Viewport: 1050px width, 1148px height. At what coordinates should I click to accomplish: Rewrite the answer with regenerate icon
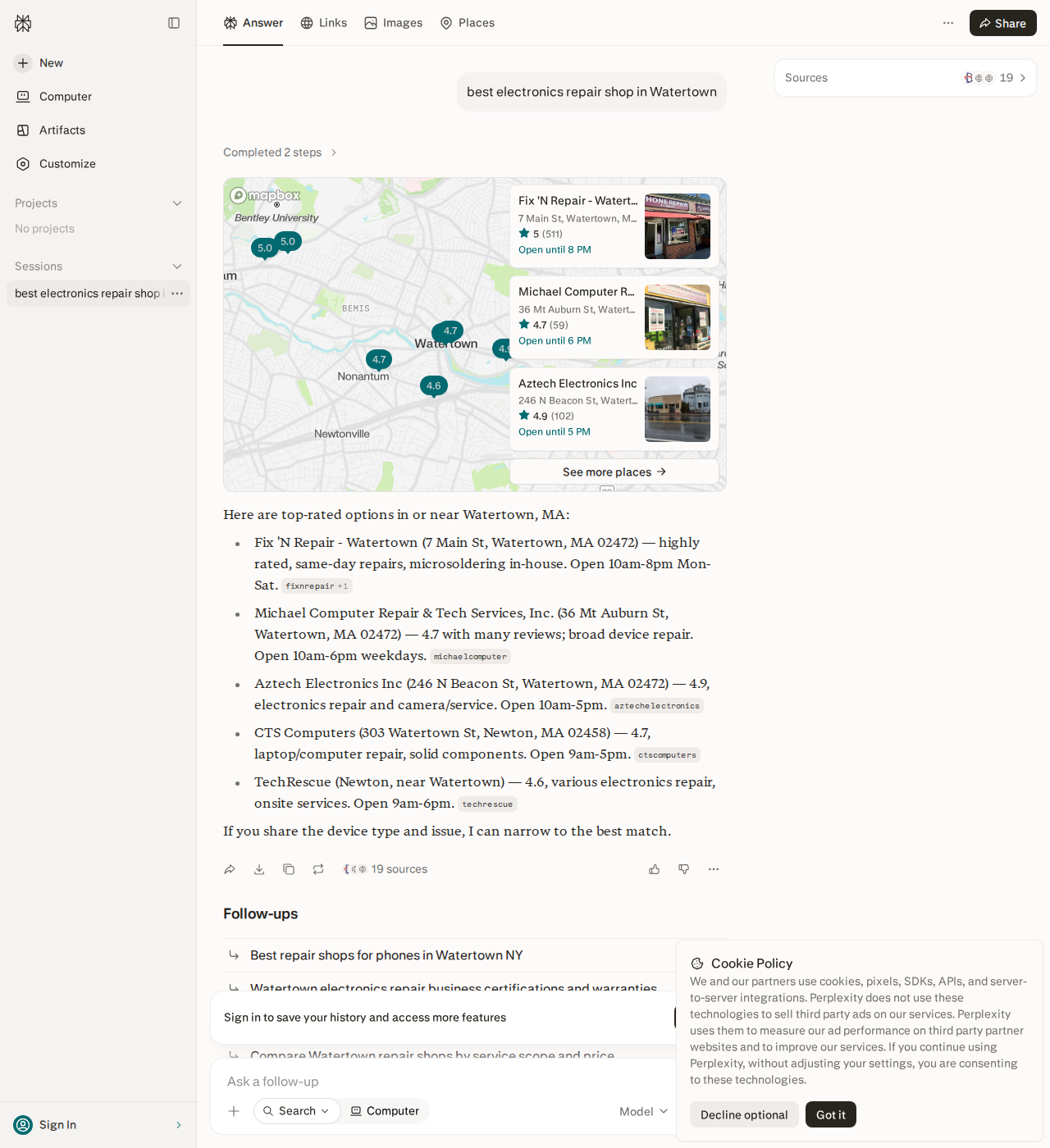318,869
